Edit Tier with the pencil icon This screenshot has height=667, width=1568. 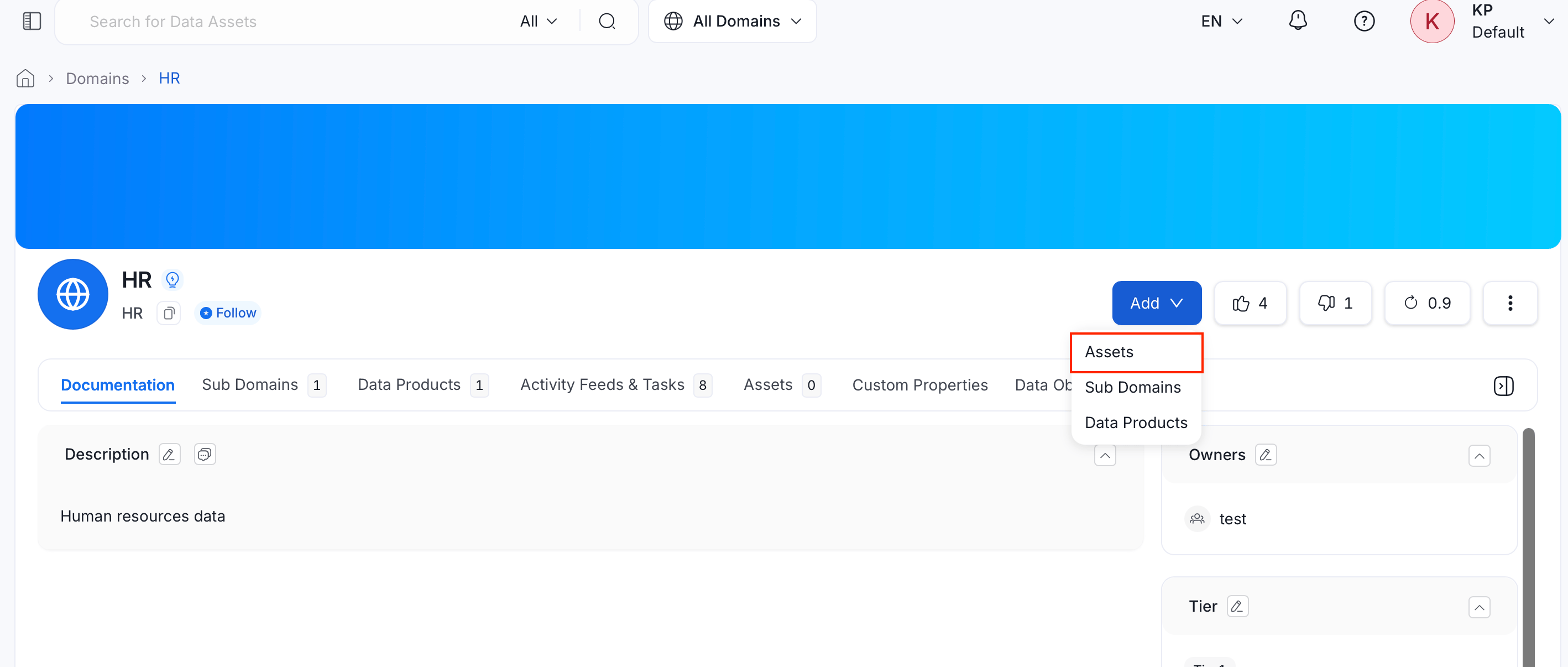point(1237,607)
